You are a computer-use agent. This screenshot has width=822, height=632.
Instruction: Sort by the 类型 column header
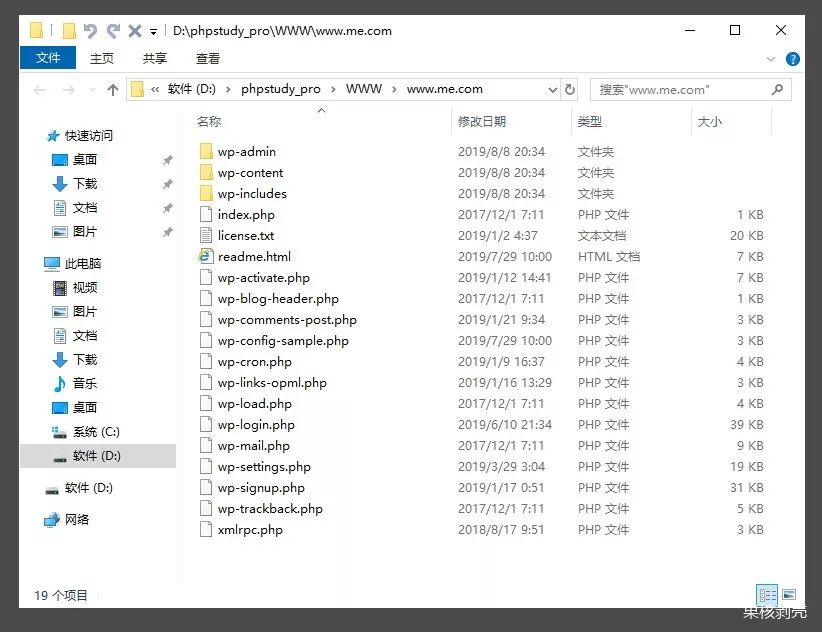[x=589, y=122]
